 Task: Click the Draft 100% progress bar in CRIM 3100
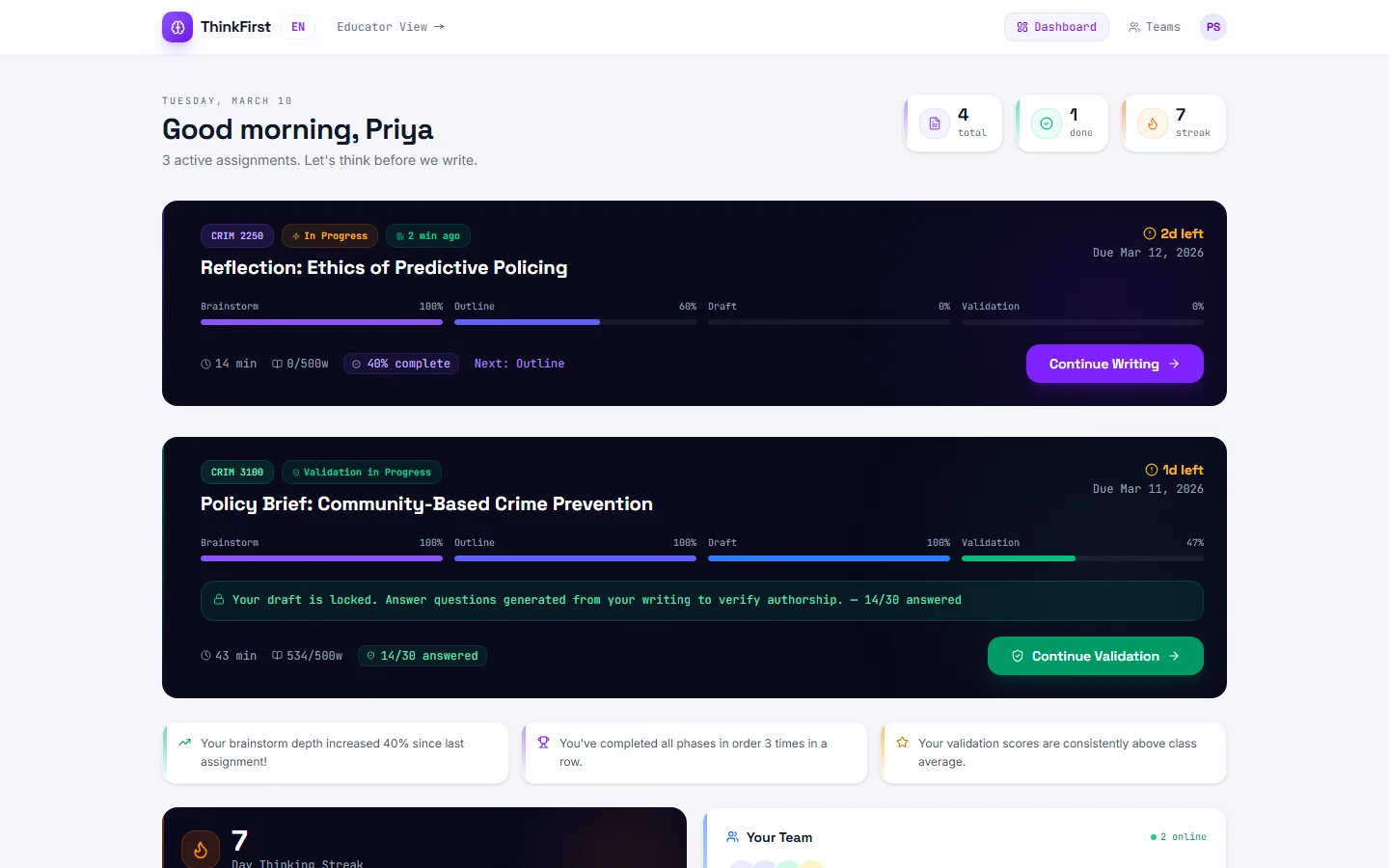[x=829, y=558]
